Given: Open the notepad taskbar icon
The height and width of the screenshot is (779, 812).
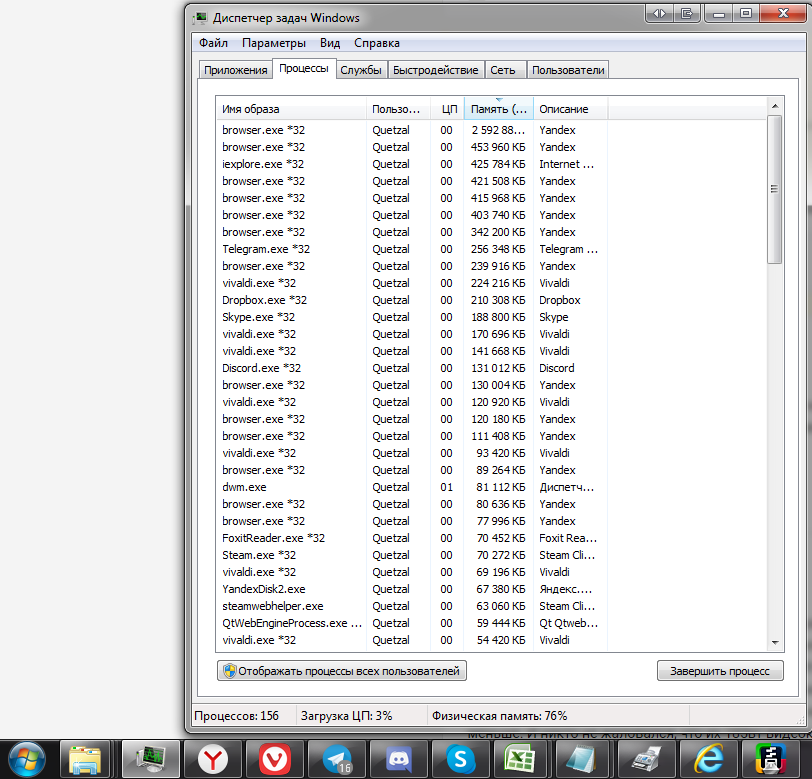Looking at the screenshot, I should [x=584, y=759].
